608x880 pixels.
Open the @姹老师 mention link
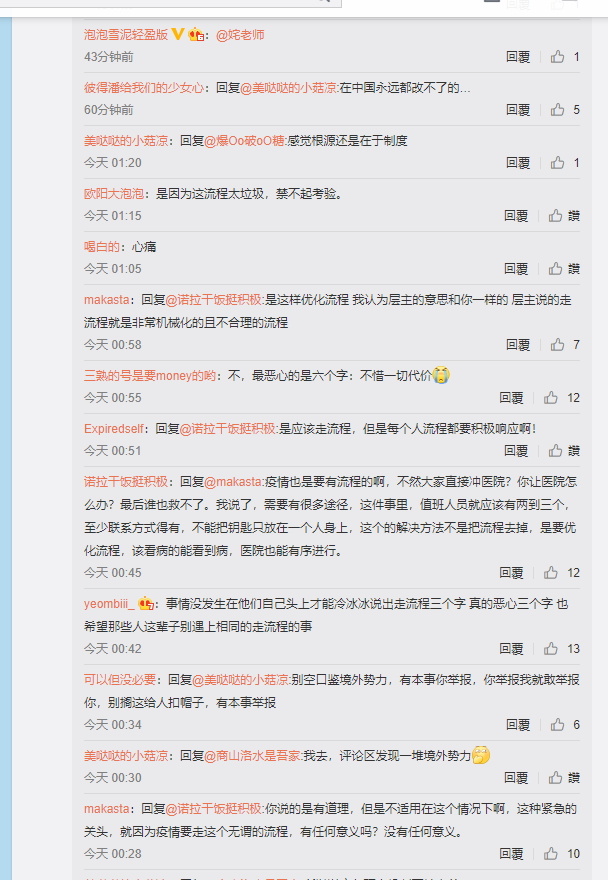click(240, 35)
